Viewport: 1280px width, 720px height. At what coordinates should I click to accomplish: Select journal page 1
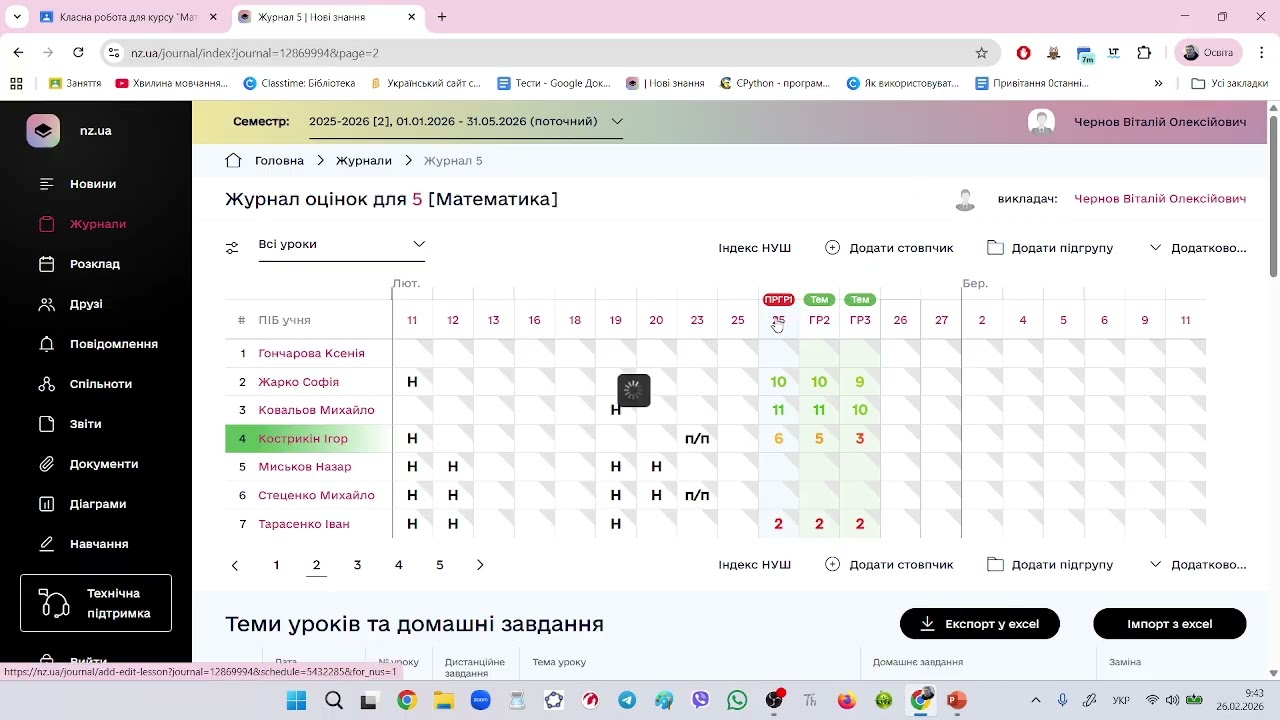pos(276,565)
